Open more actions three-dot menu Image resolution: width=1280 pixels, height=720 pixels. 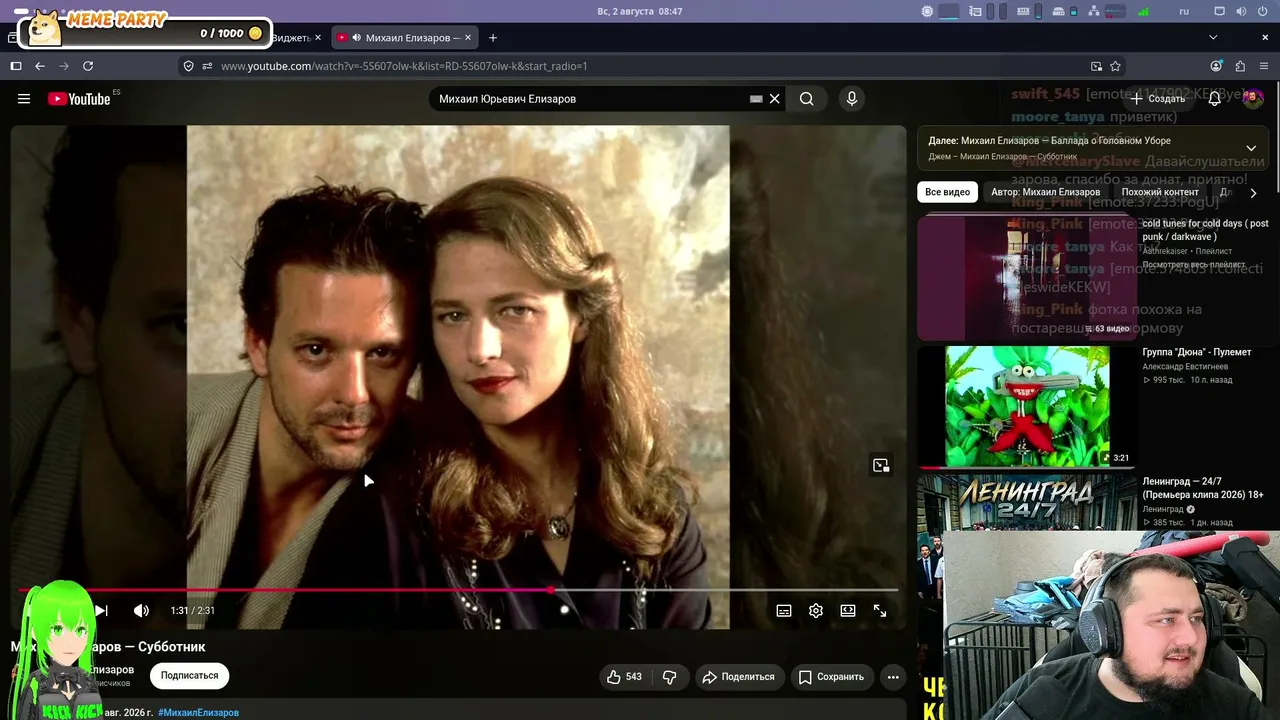893,677
